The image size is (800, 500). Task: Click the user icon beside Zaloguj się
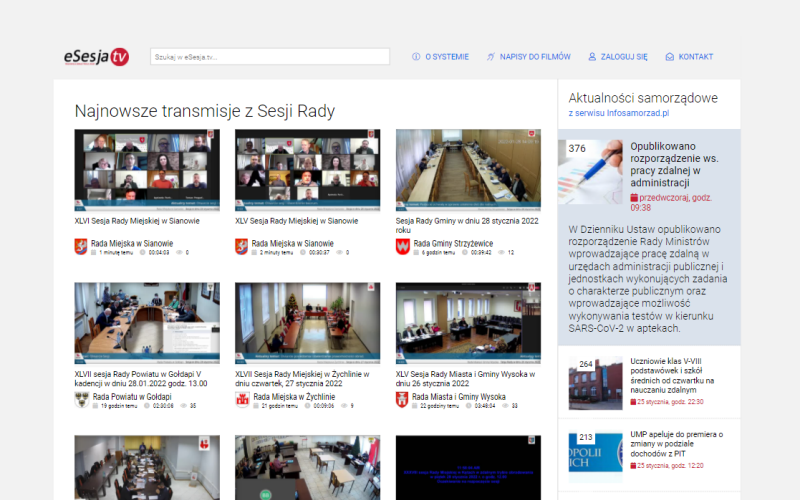pyautogui.click(x=592, y=57)
